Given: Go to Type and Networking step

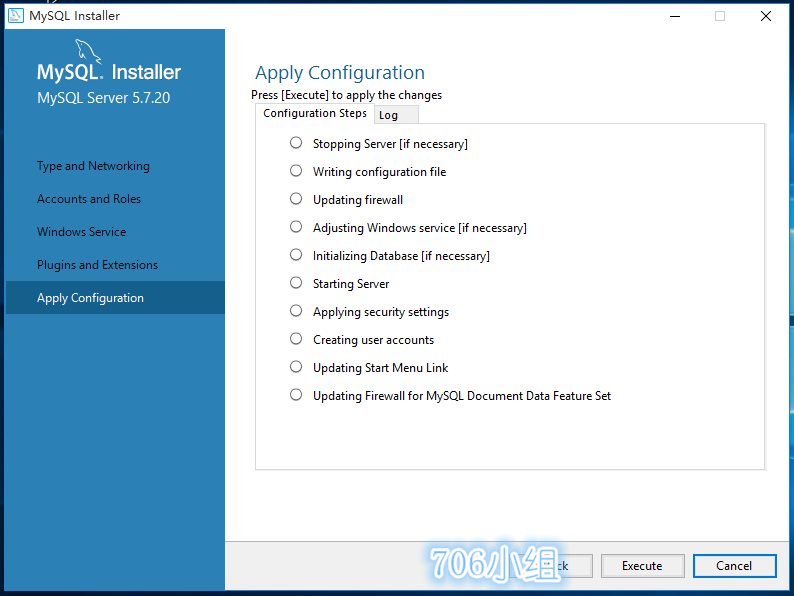Looking at the screenshot, I should [93, 166].
